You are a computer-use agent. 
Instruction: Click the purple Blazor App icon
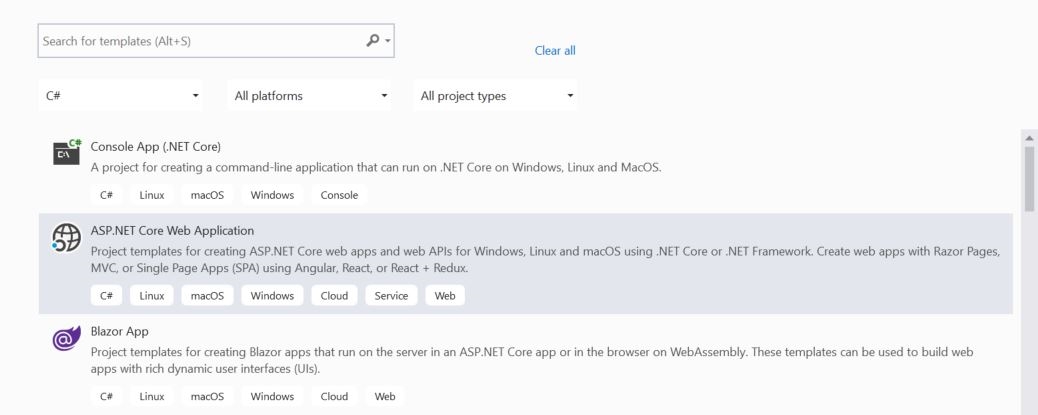(66, 338)
